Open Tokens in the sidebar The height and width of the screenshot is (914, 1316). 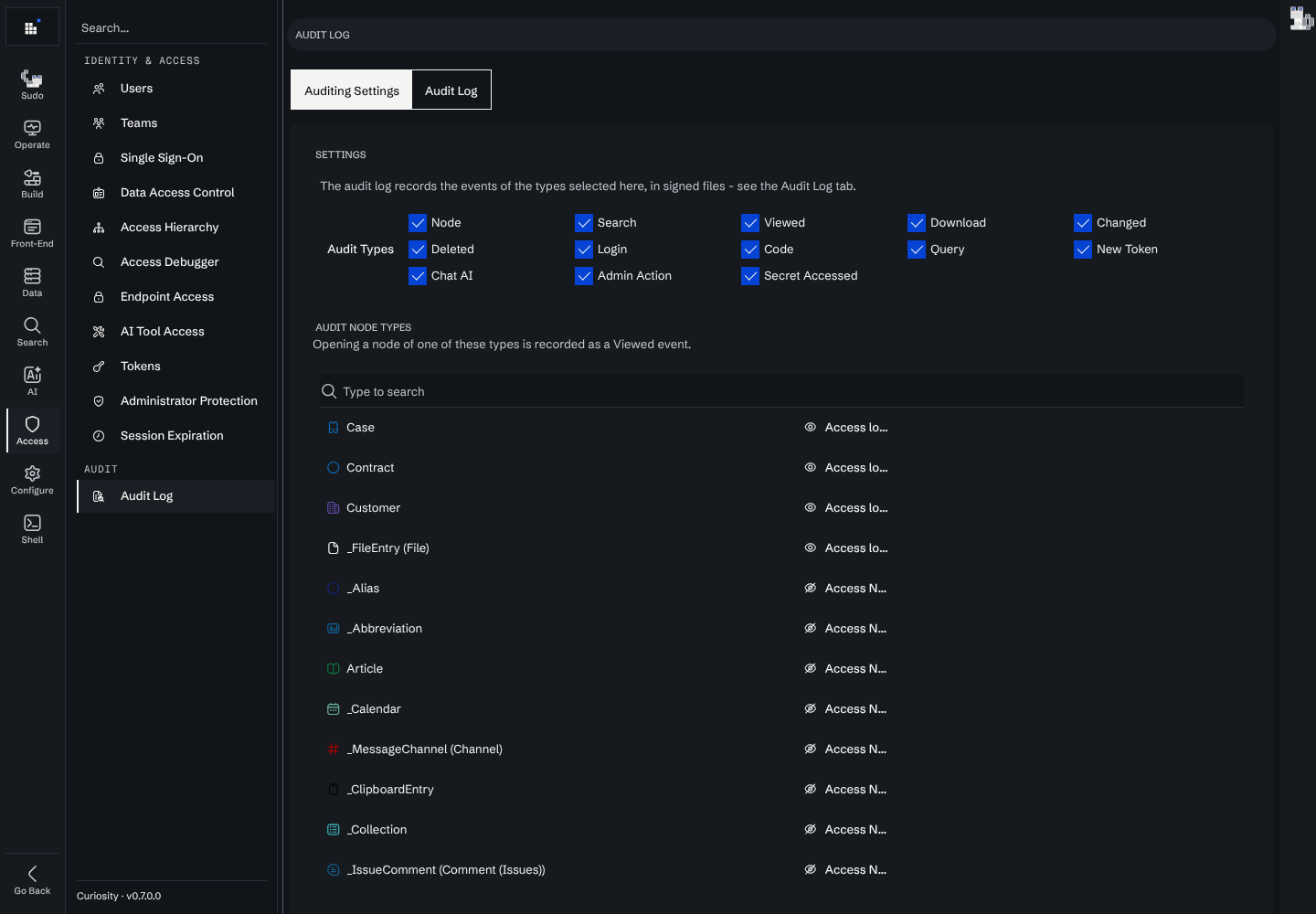point(175,367)
